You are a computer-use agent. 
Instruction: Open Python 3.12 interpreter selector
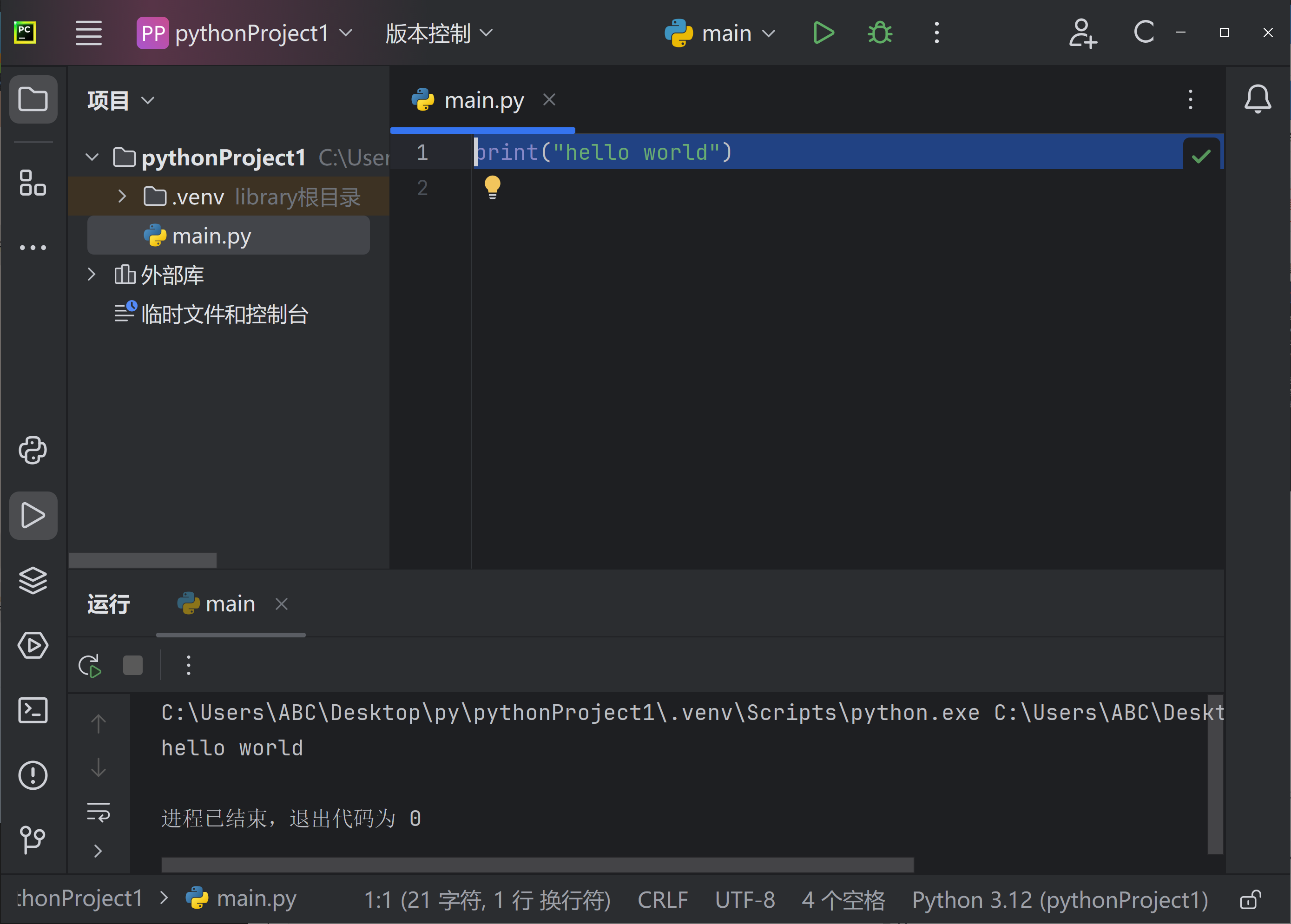click(x=1060, y=900)
